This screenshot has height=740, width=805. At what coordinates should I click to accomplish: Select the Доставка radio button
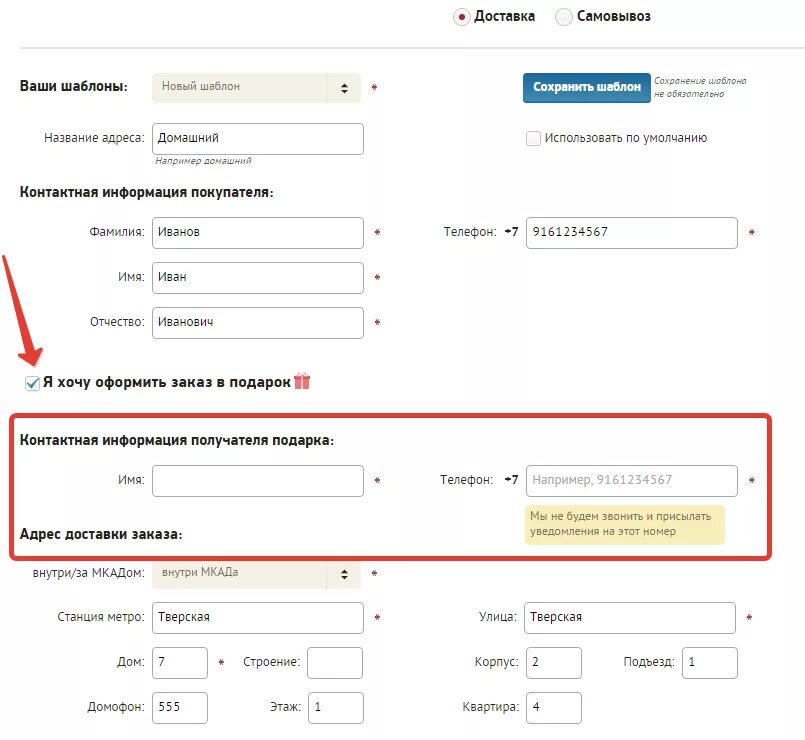[462, 17]
